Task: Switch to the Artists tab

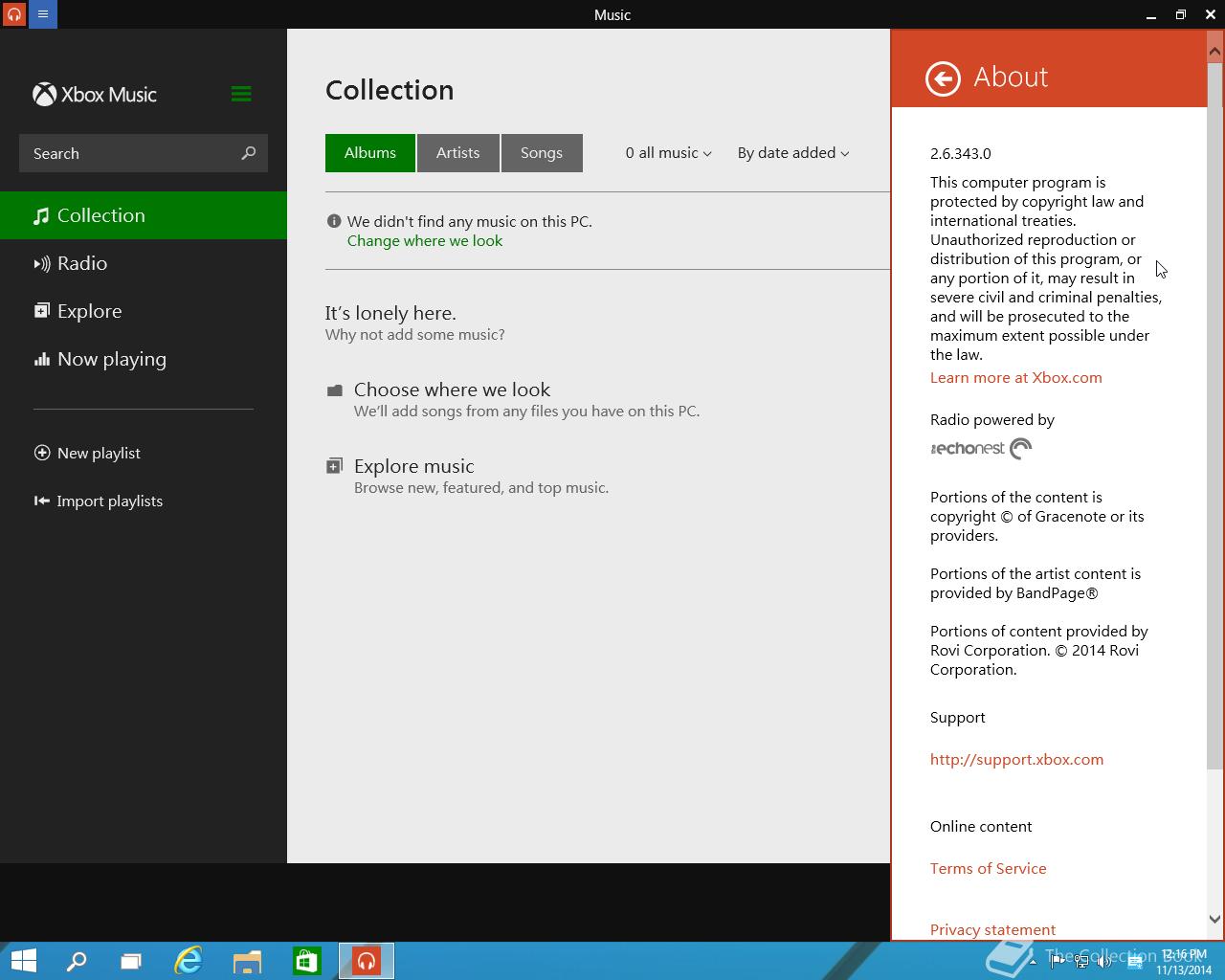Action: point(458,153)
